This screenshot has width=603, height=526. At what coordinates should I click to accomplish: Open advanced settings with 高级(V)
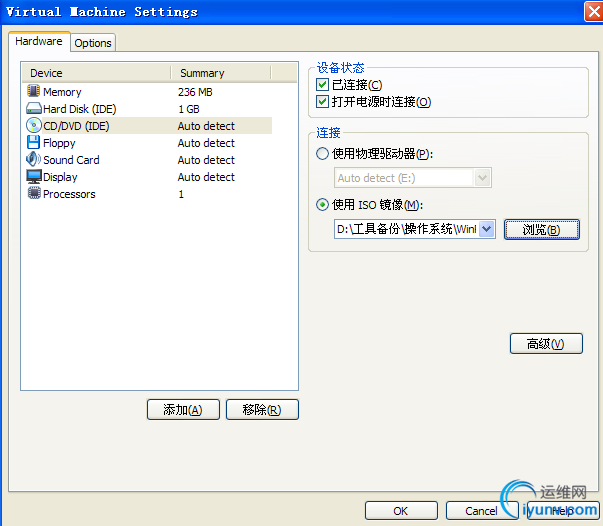point(546,343)
